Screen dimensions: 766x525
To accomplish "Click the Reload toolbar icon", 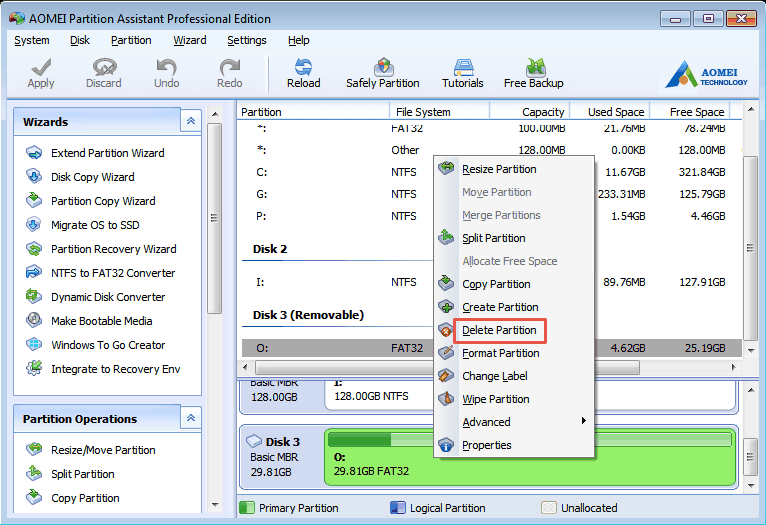I will (303, 67).
